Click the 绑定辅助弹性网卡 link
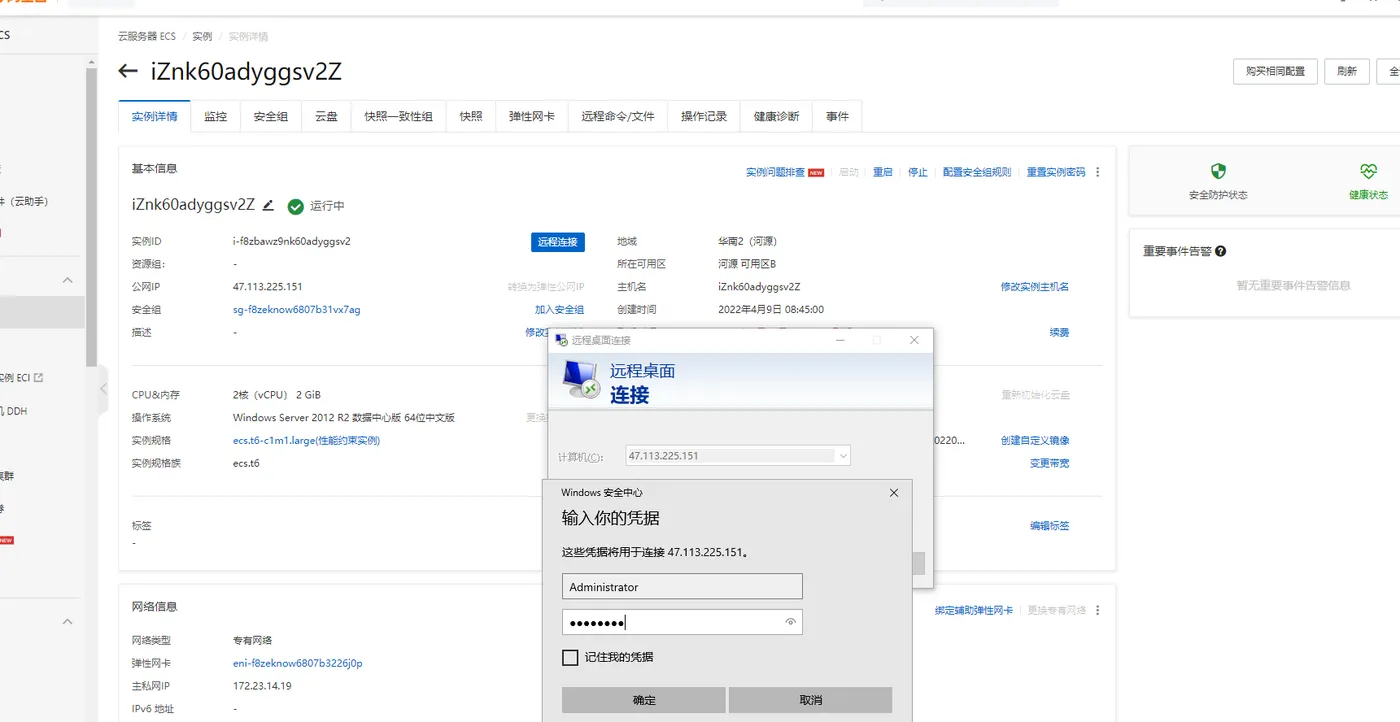The image size is (1400, 722). coord(974,610)
